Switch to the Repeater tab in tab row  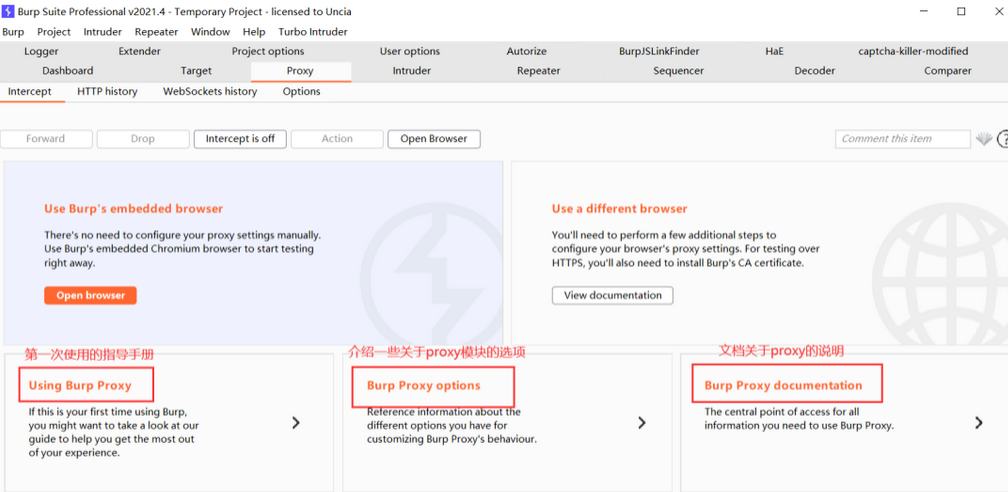coord(539,71)
